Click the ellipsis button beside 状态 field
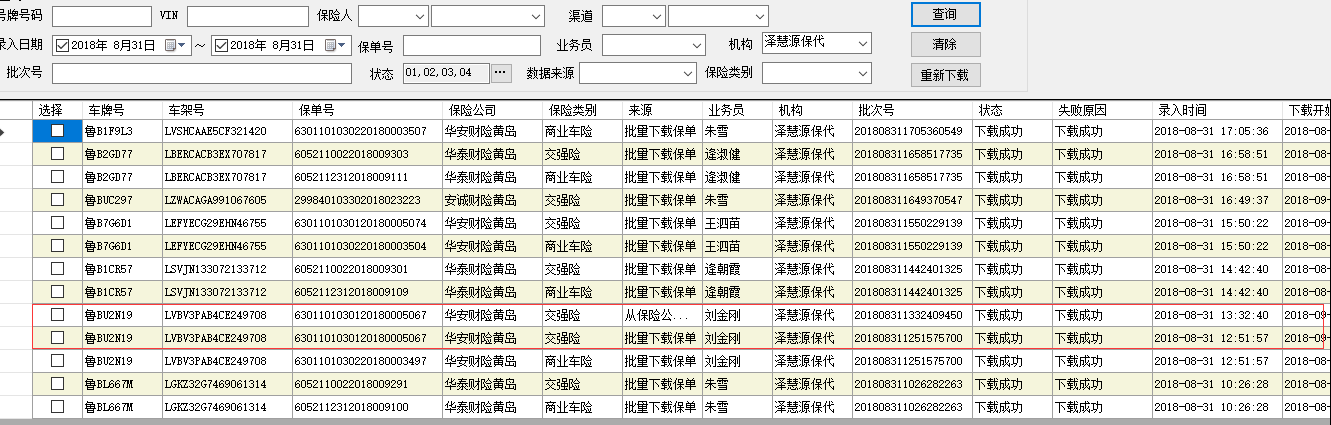The height and width of the screenshot is (425, 1331). tap(501, 73)
